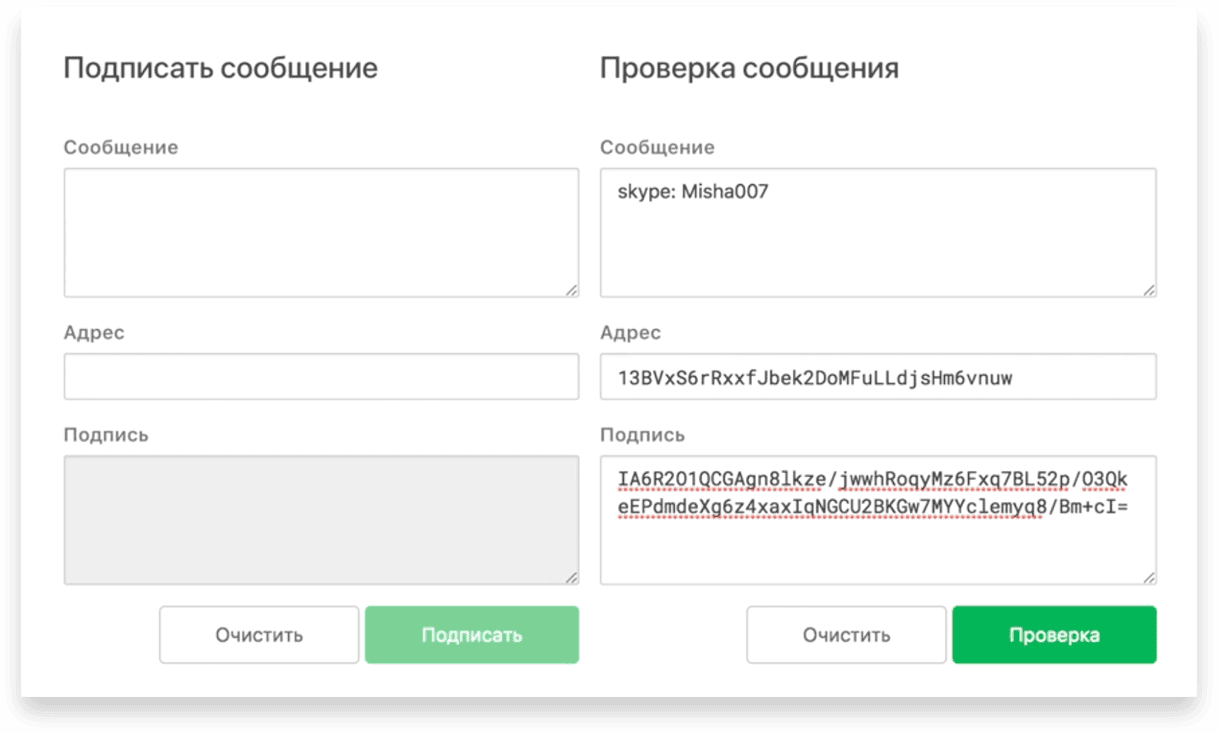Click Сообщение label in the signing form

click(121, 147)
